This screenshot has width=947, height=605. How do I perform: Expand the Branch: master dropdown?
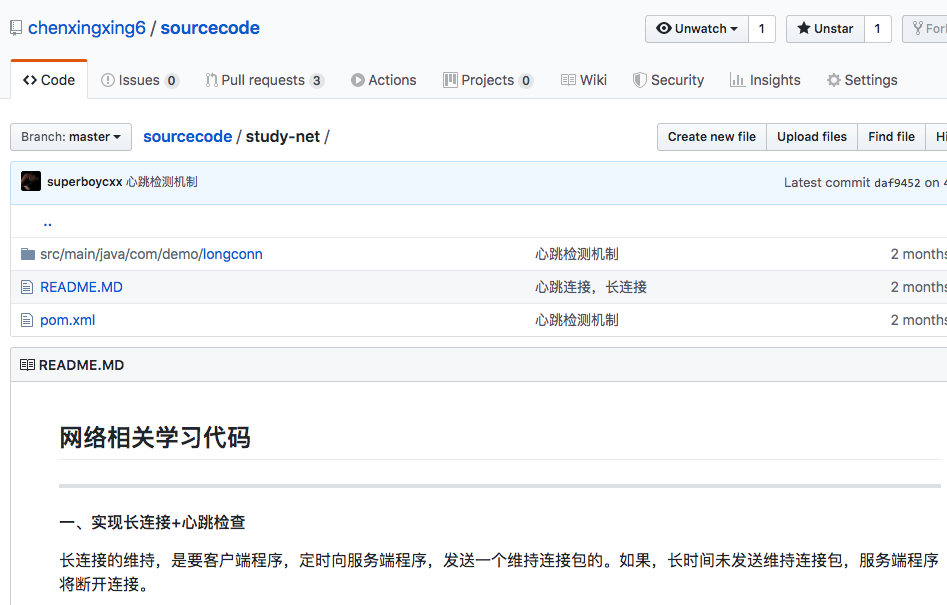point(71,137)
